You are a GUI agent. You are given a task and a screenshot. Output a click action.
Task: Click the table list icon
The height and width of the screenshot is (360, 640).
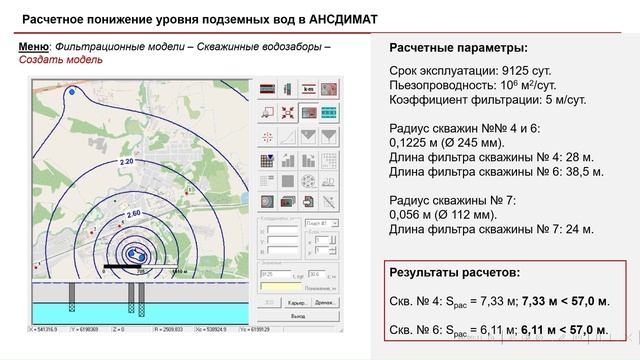pyautogui.click(x=267, y=181)
